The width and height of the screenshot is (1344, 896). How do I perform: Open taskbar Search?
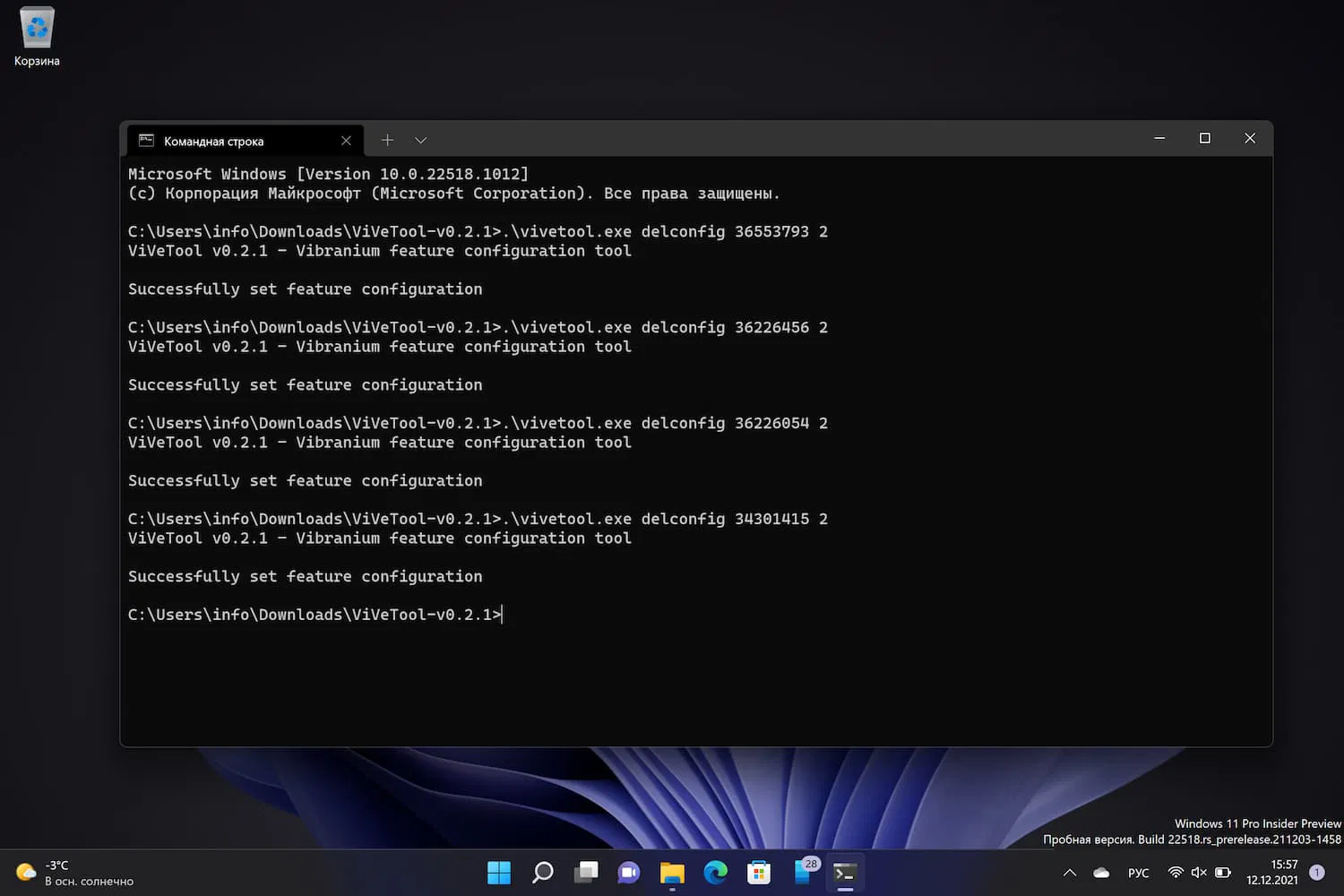(542, 873)
